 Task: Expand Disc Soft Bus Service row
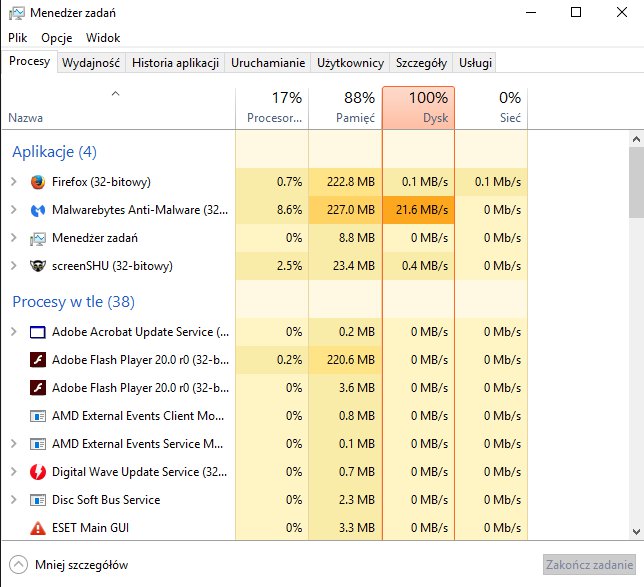[x=14, y=500]
